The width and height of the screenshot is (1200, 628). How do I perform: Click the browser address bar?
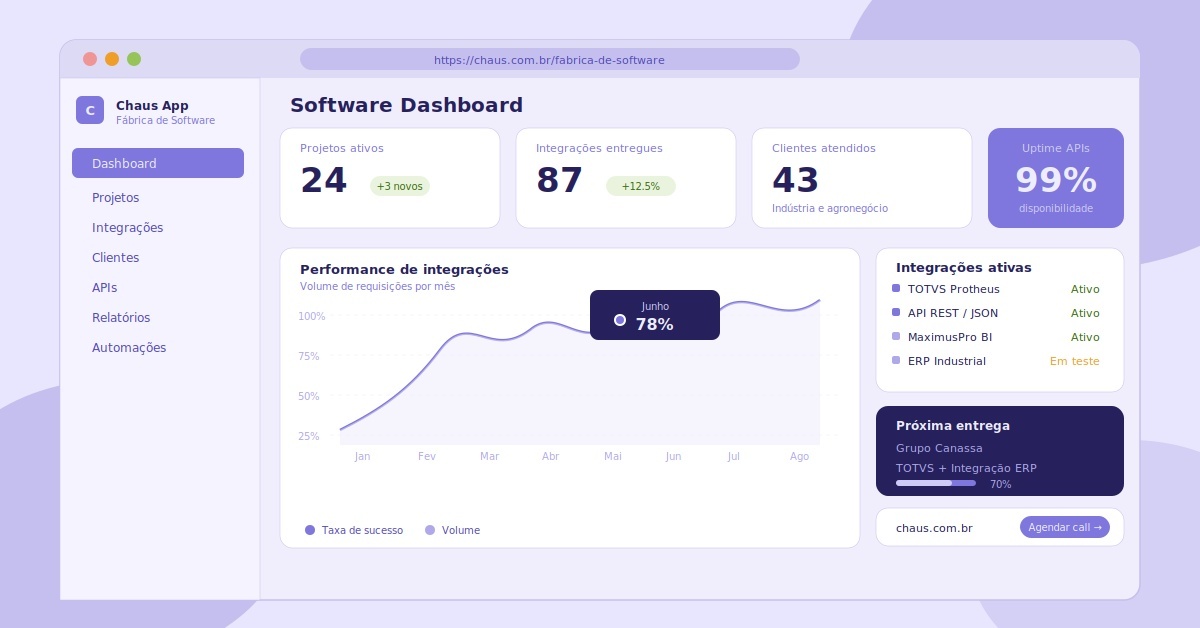click(550, 59)
